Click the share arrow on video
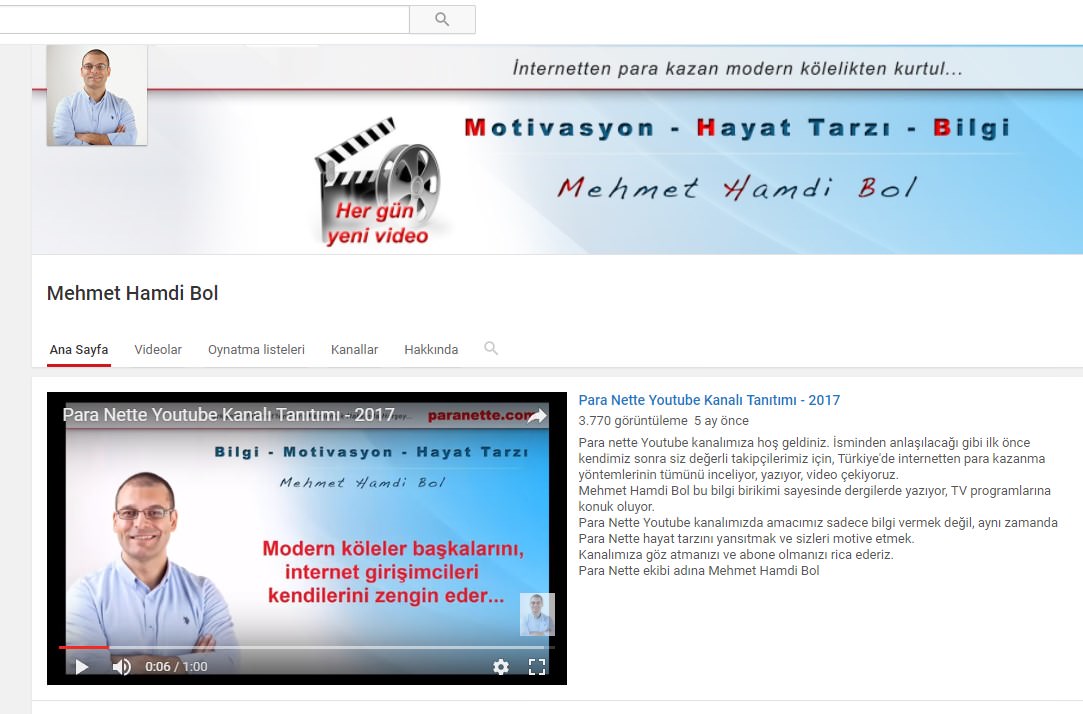Image resolution: width=1083 pixels, height=714 pixels. point(537,416)
